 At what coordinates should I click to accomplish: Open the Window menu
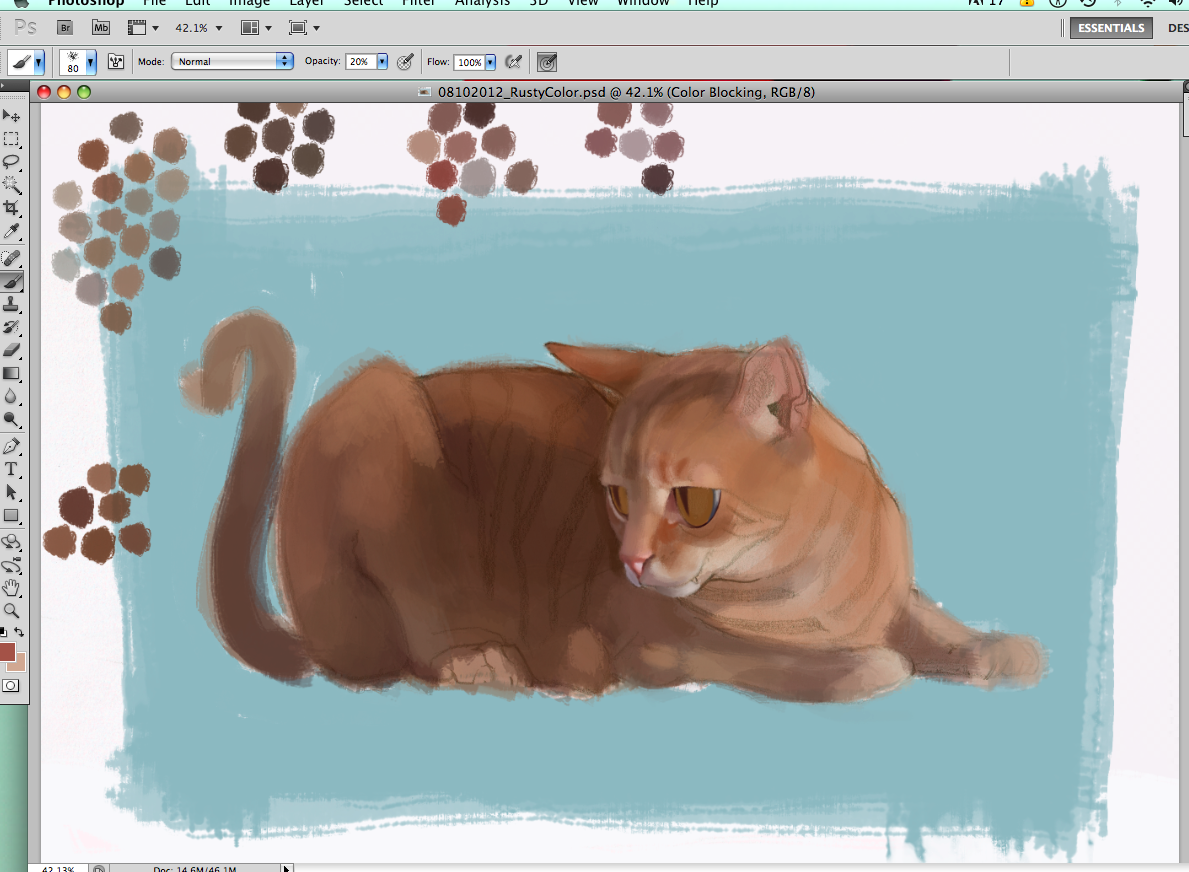[x=643, y=4]
